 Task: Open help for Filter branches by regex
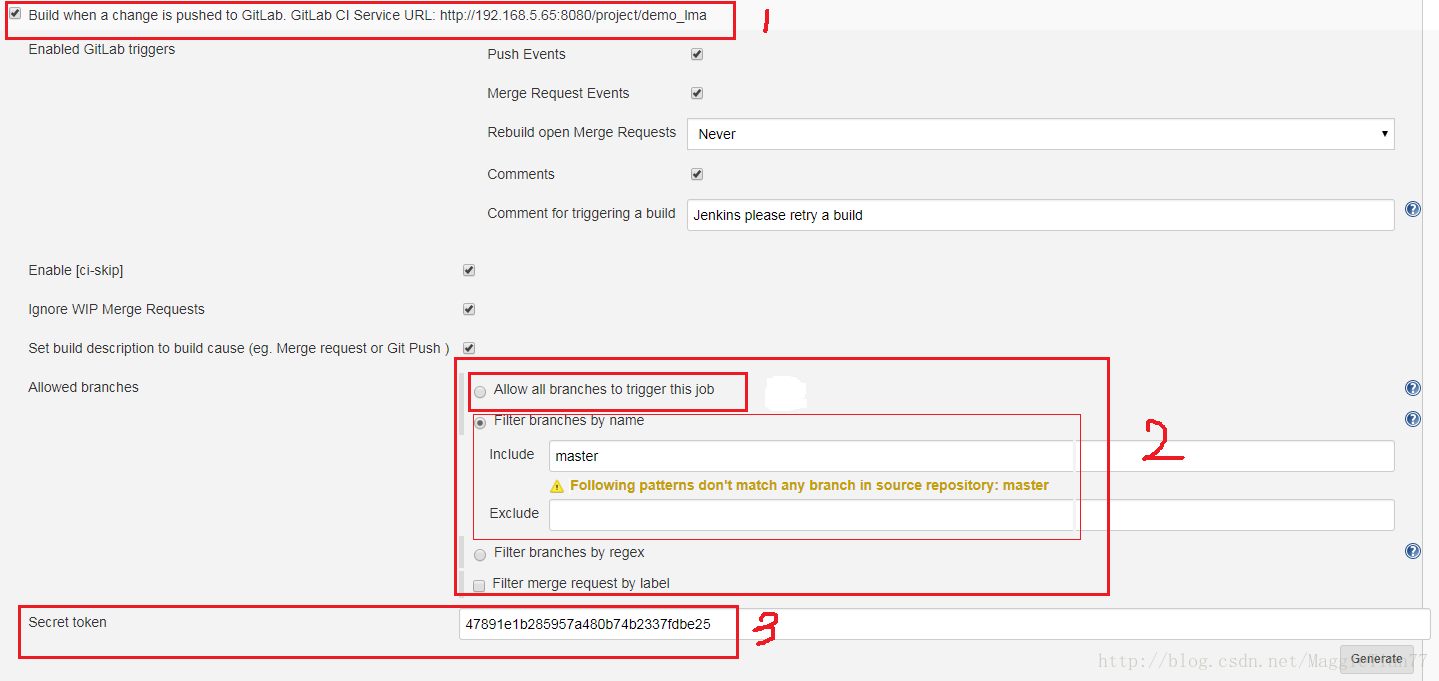coord(1412,551)
